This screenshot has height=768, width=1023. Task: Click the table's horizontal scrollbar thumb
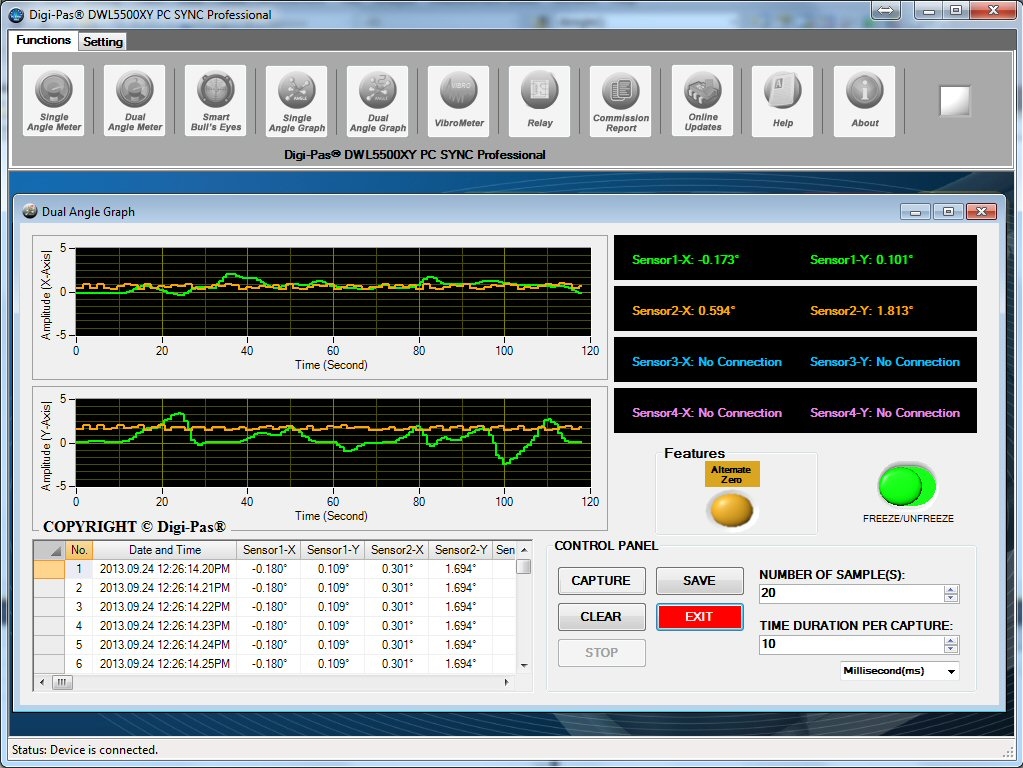click(x=62, y=683)
